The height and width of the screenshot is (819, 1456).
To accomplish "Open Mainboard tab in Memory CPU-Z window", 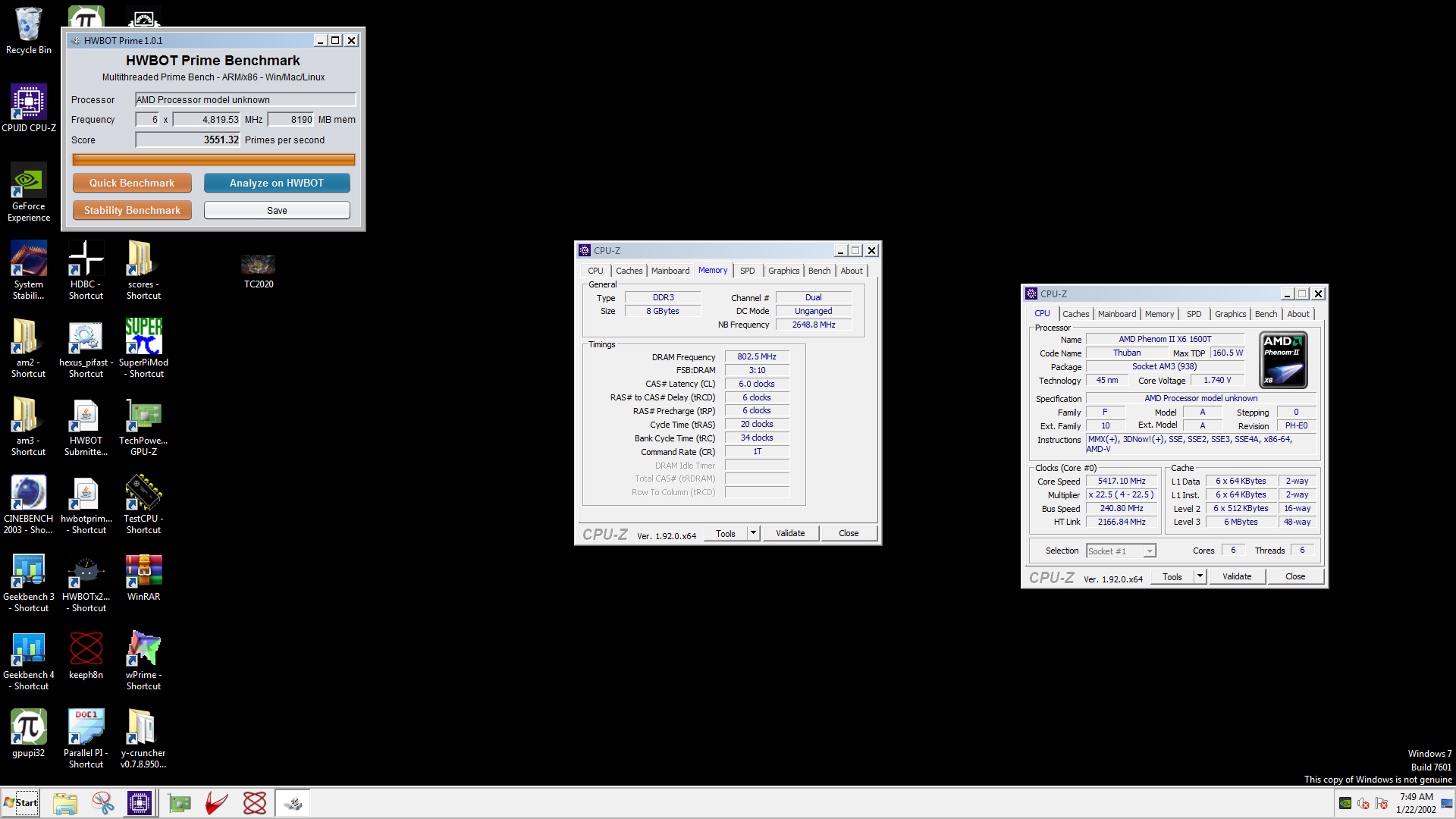I will tap(670, 271).
